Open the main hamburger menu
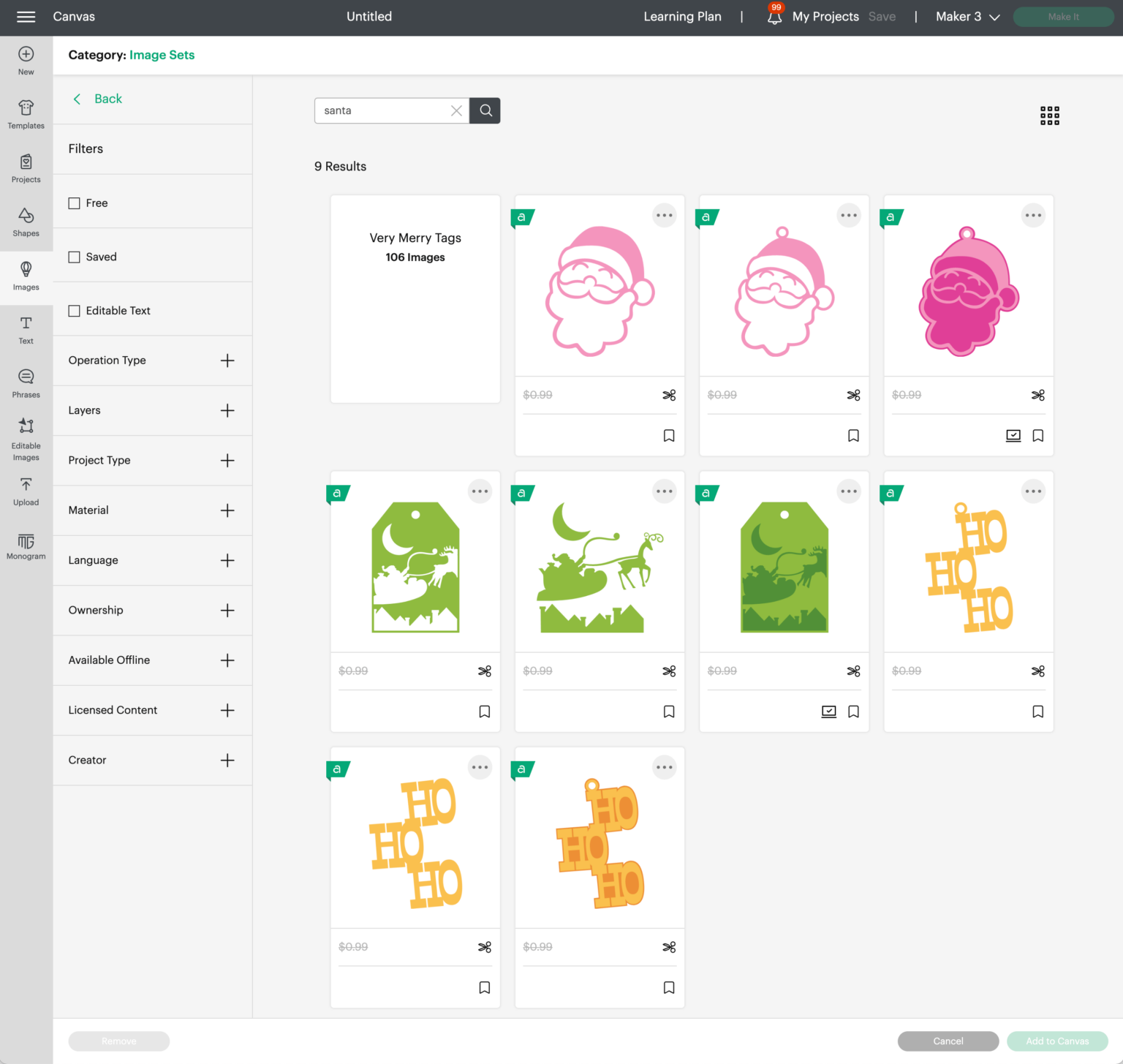The height and width of the screenshot is (1064, 1123). [26, 17]
